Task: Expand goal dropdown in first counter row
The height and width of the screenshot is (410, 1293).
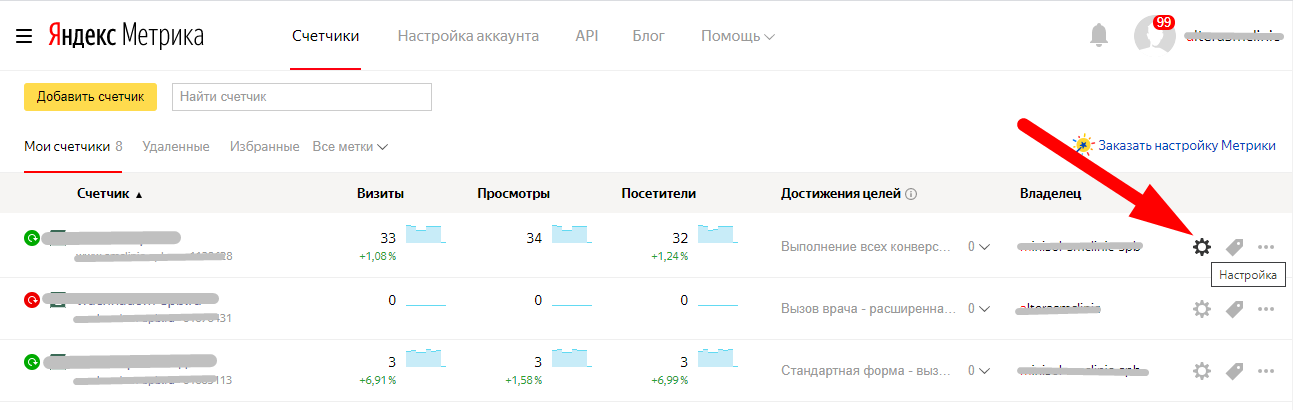Action: 978,247
